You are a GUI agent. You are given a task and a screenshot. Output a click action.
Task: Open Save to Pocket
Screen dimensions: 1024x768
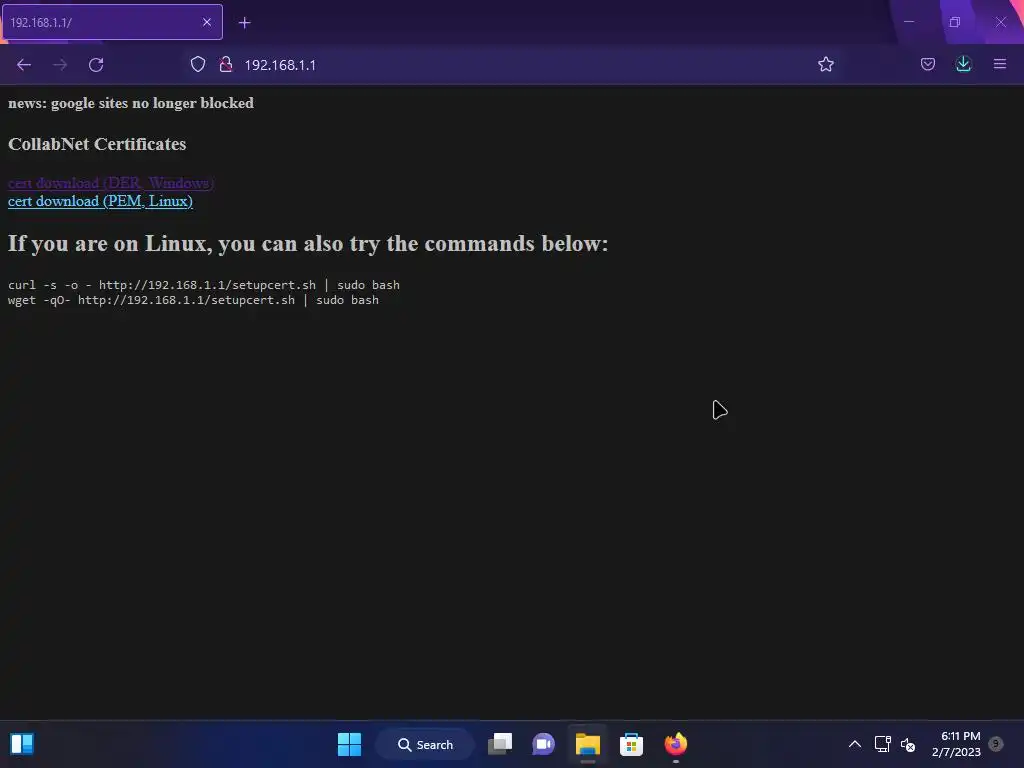click(927, 64)
